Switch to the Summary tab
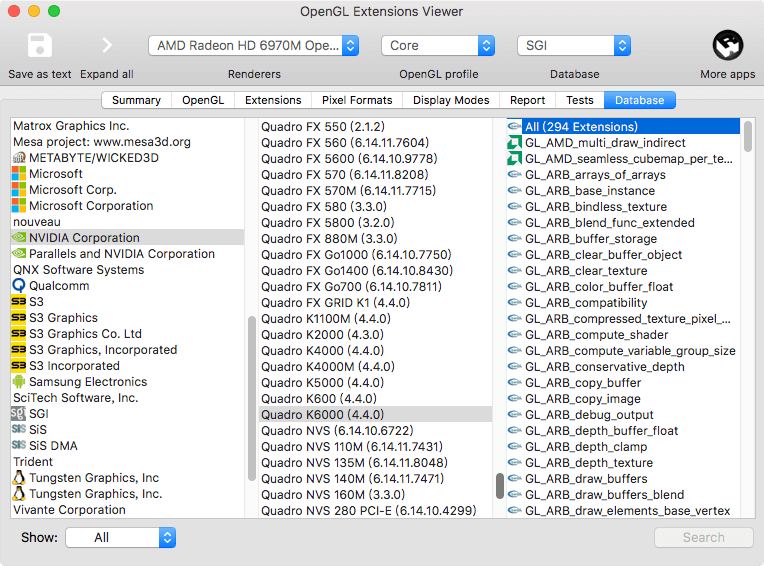Image resolution: width=764 pixels, height=566 pixels. (136, 100)
